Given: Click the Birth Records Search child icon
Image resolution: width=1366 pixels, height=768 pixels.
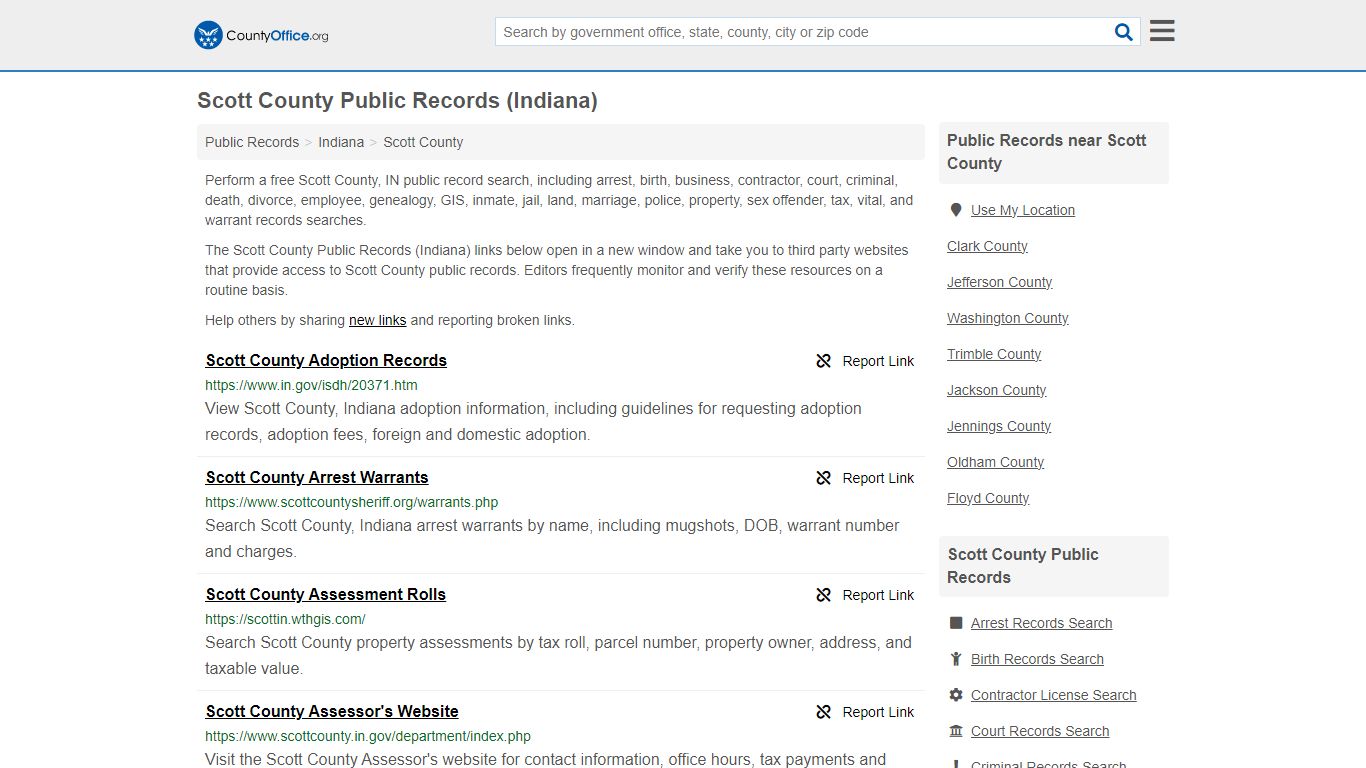Looking at the screenshot, I should [956, 659].
